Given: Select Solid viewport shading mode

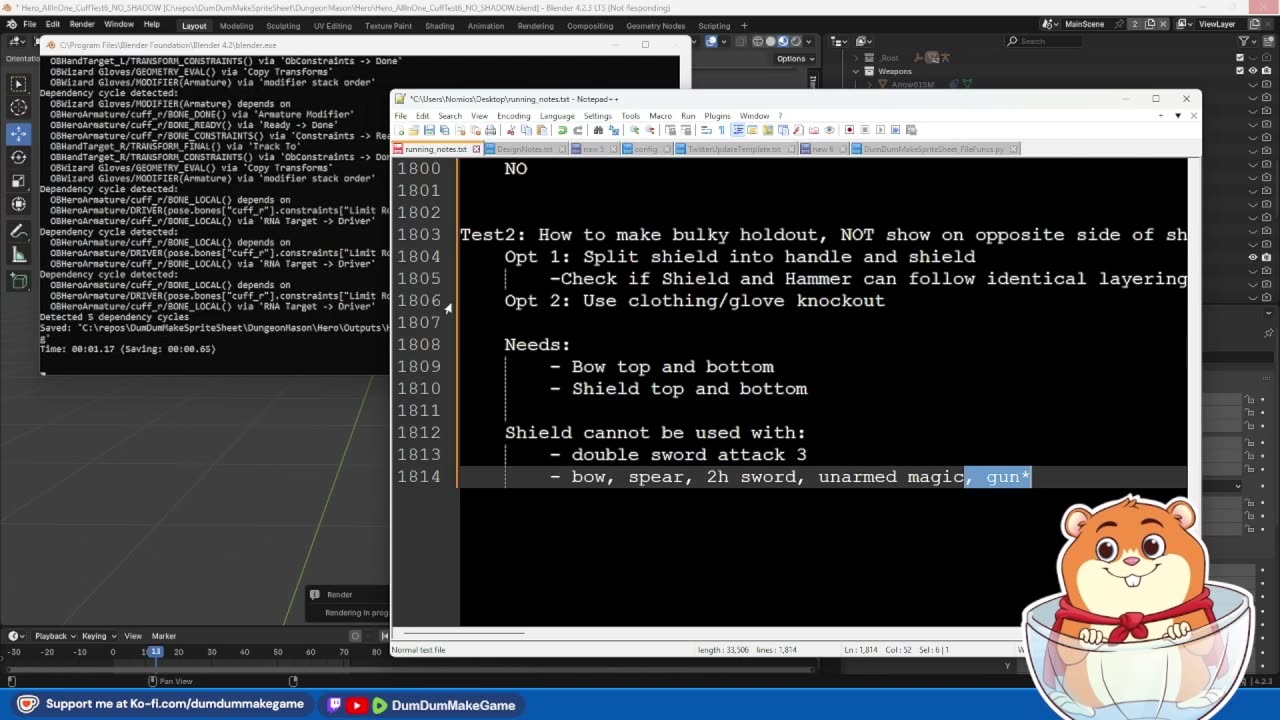Looking at the screenshot, I should [x=770, y=41].
